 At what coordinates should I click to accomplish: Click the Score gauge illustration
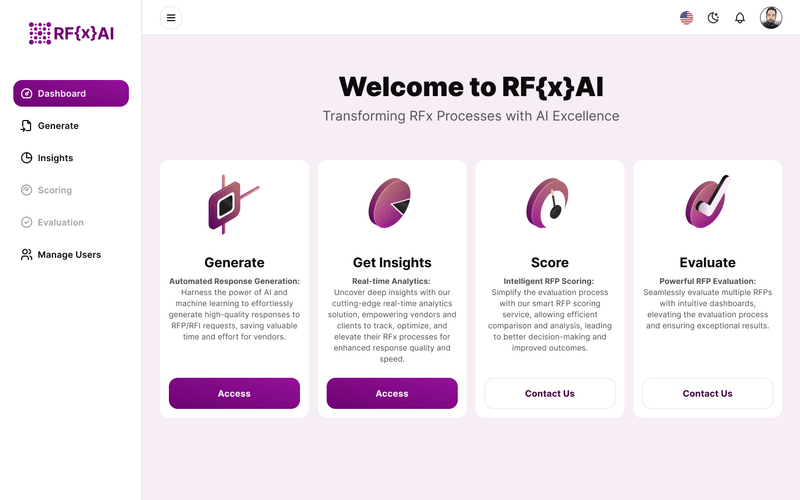pyautogui.click(x=547, y=203)
